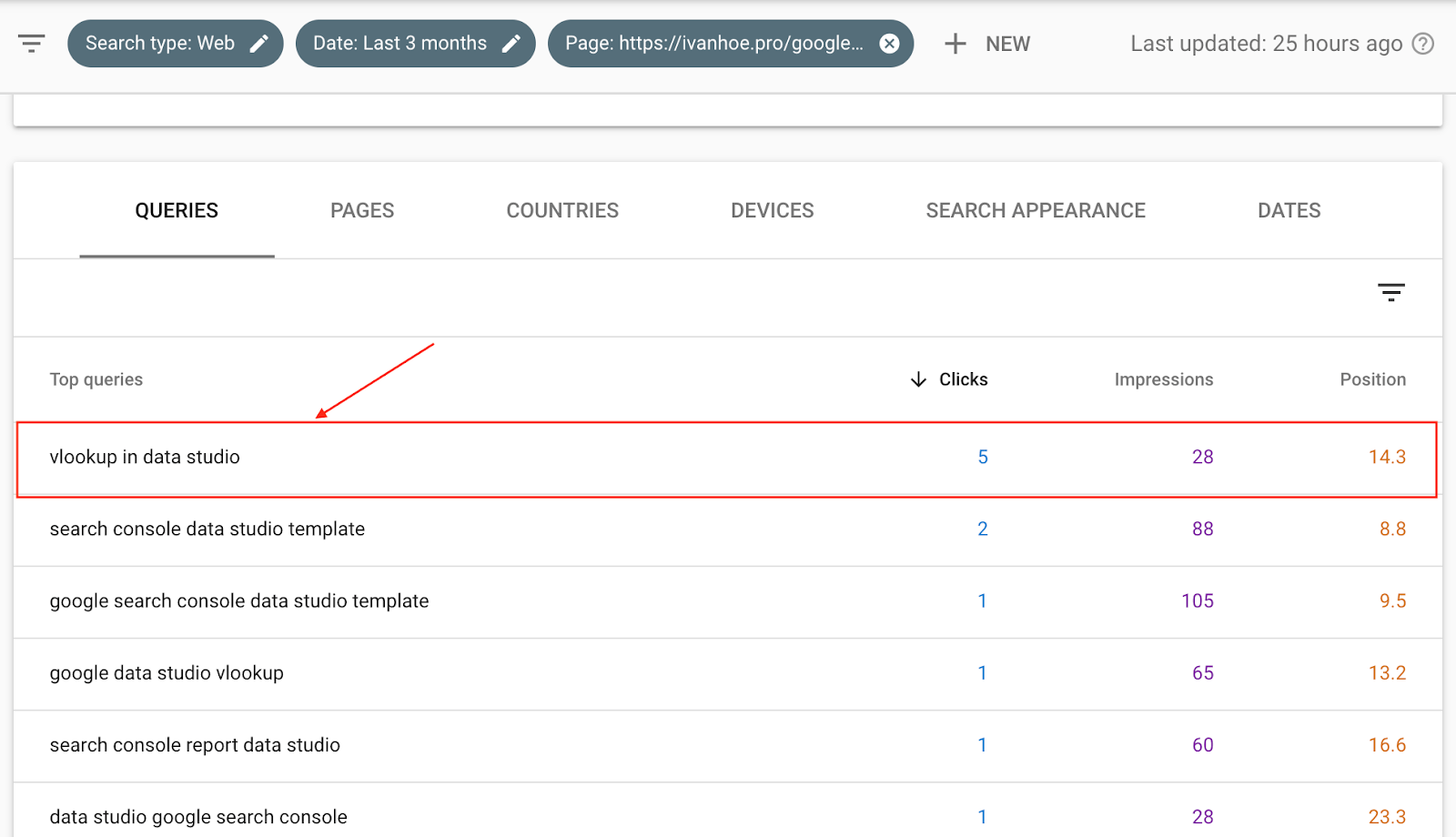Select the 'vlookup in data studio' query row
The width and height of the screenshot is (1456, 837).
[x=145, y=458]
